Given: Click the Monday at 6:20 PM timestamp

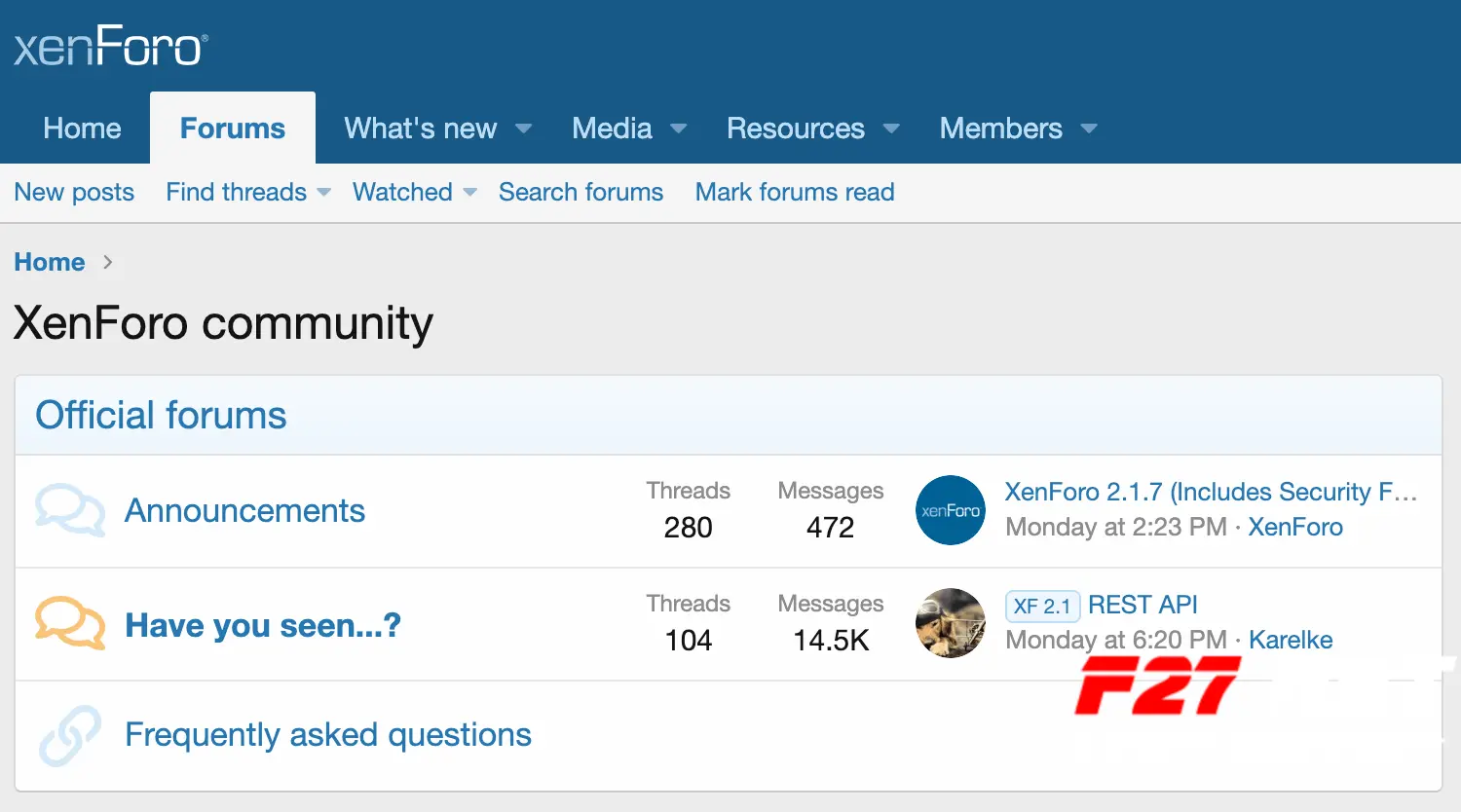Looking at the screenshot, I should click(x=1116, y=640).
